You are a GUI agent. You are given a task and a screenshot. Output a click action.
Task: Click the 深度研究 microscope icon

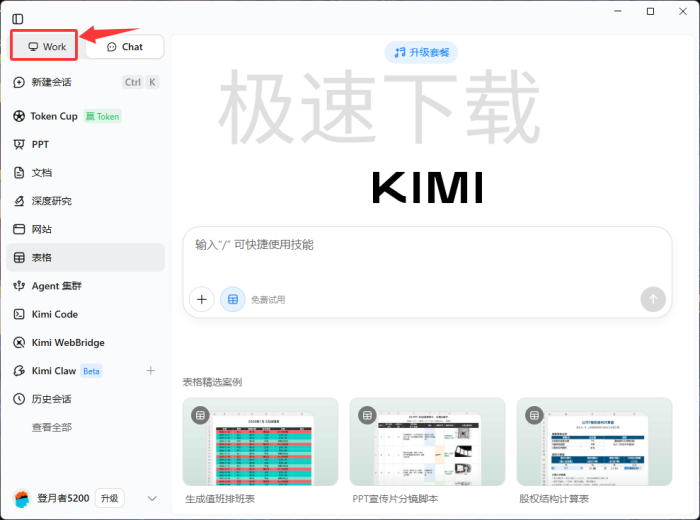coord(19,201)
